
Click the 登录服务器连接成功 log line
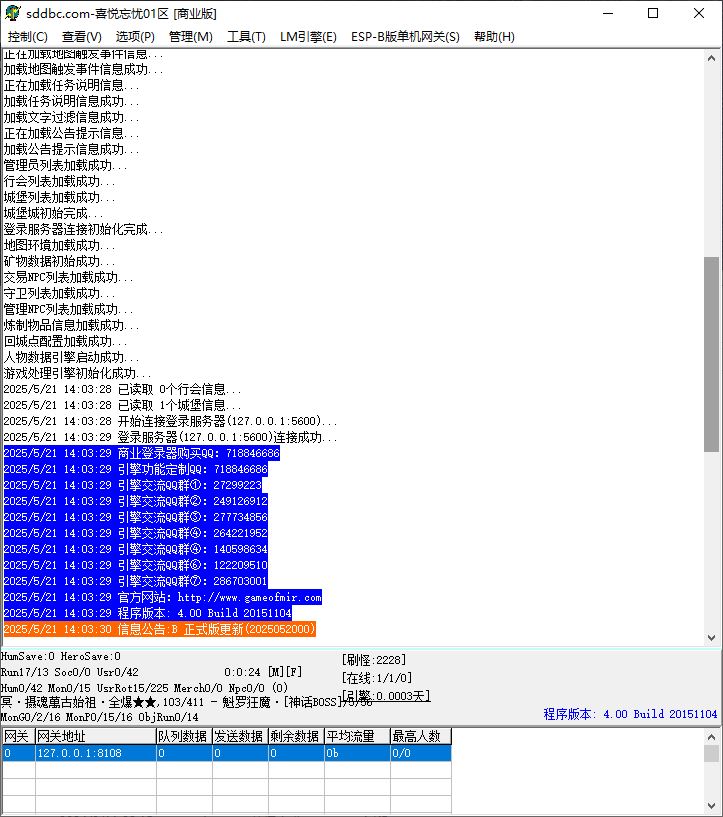(170, 437)
